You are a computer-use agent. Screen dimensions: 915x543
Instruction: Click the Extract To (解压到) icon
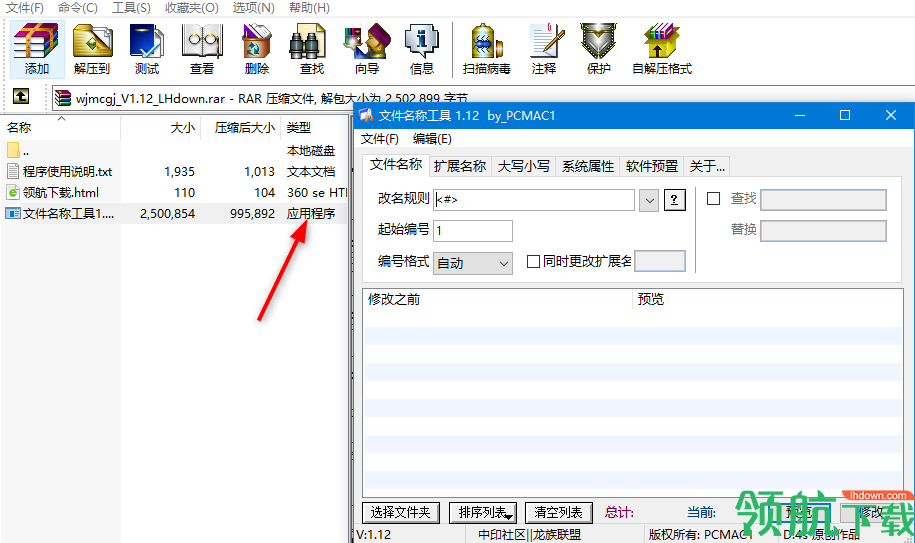point(92,49)
